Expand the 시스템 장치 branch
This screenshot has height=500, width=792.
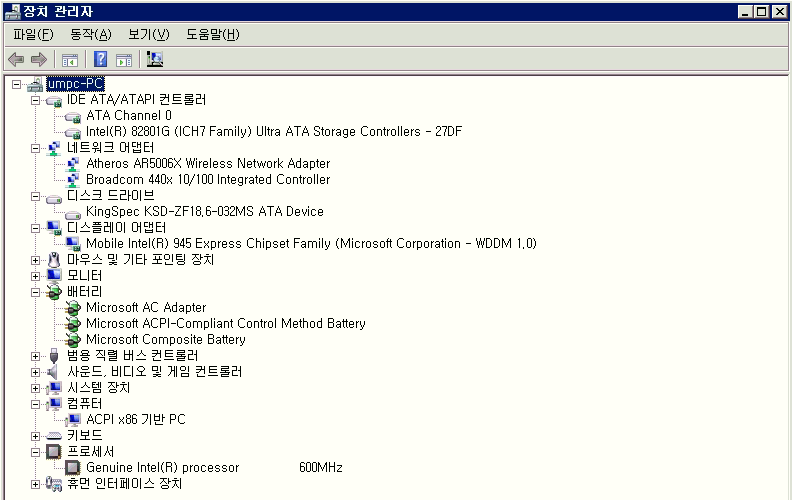(x=35, y=388)
